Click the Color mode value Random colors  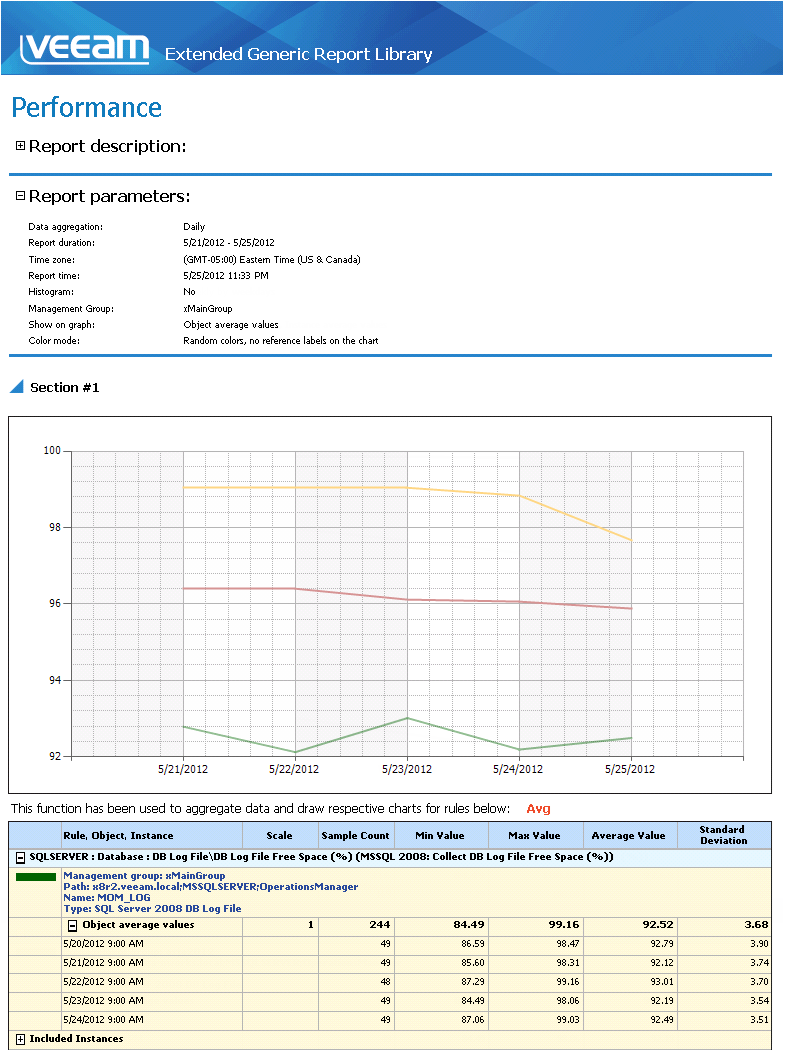(281, 341)
